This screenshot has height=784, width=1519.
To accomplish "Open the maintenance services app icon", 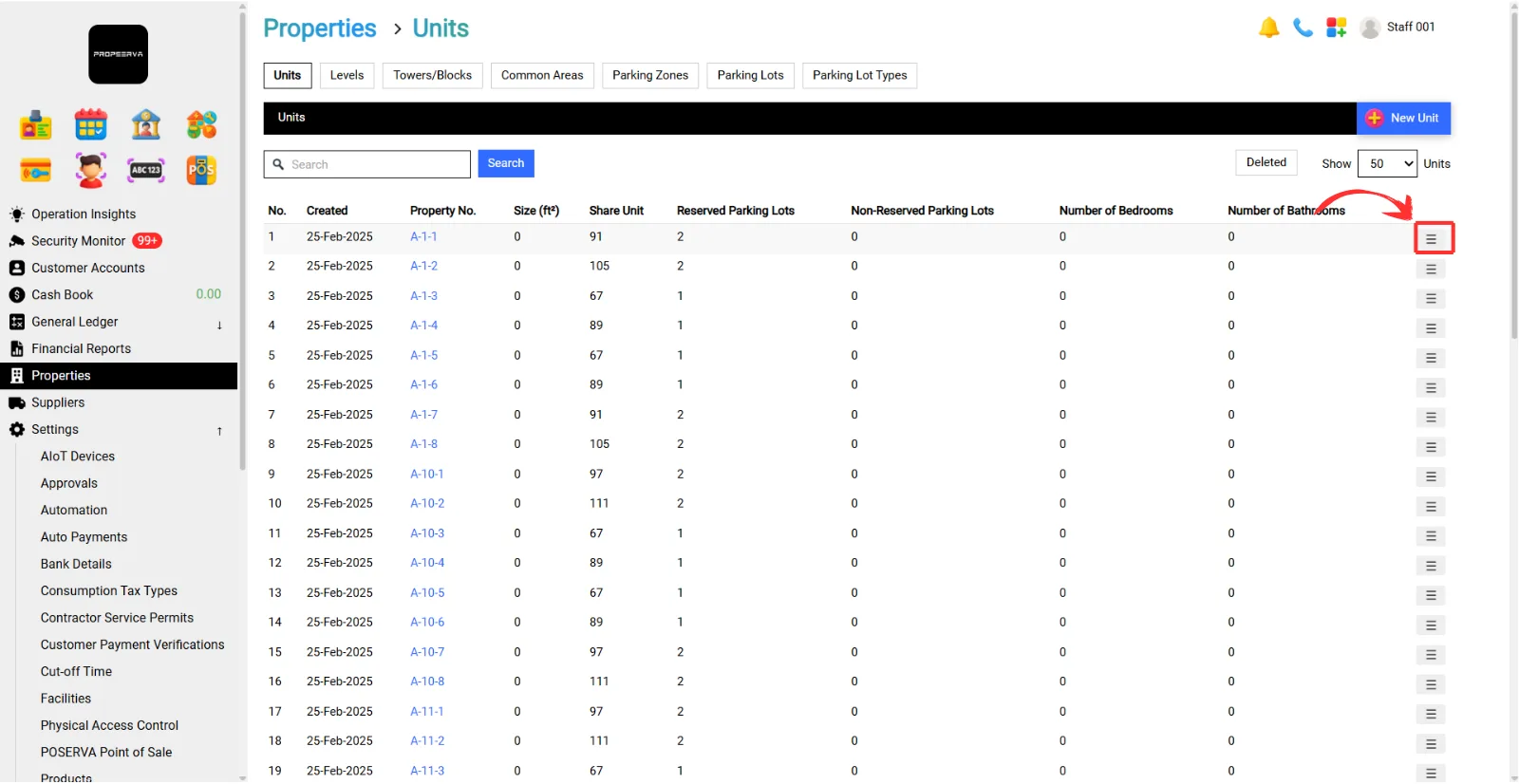I will (x=201, y=124).
